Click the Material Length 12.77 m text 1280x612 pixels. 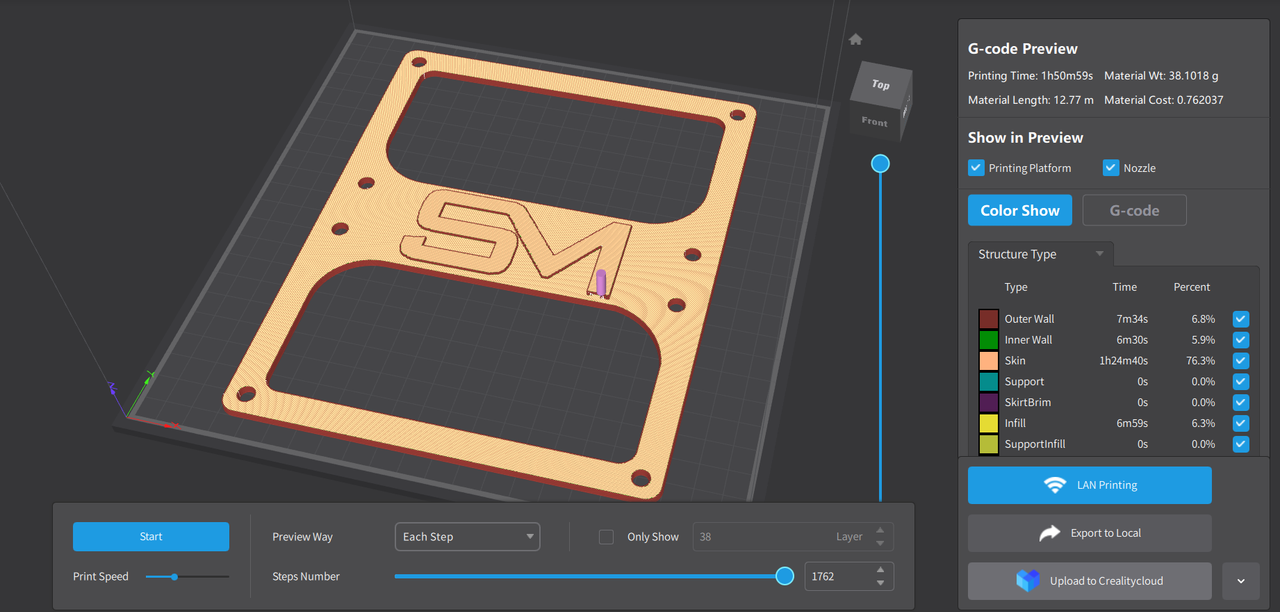[x=1031, y=100]
